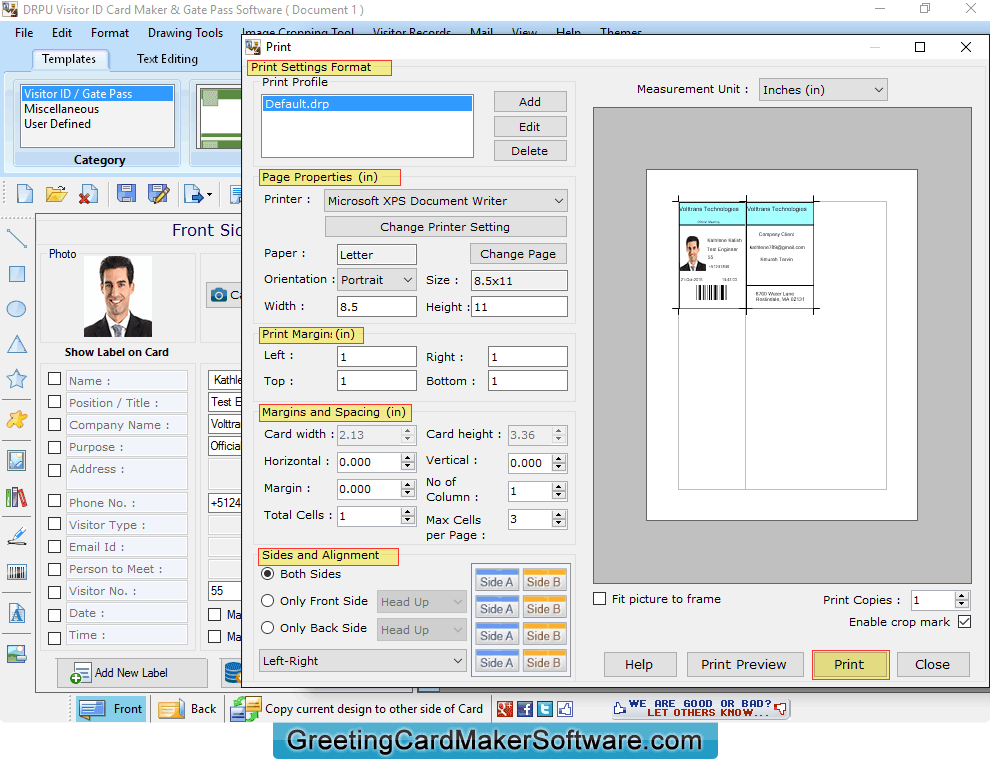
Task: Open the Drawing Tools menu
Action: coord(186,33)
